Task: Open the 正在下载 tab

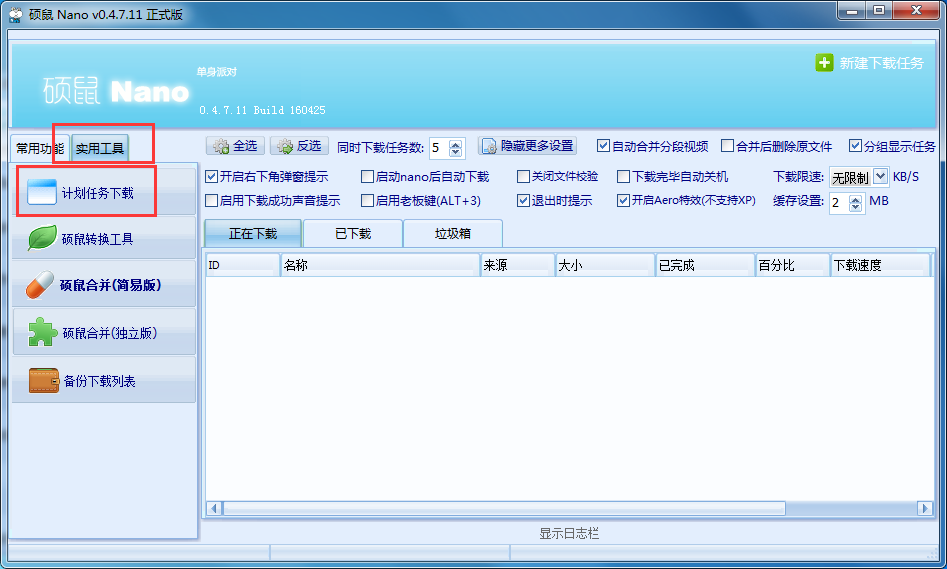Action: (253, 234)
